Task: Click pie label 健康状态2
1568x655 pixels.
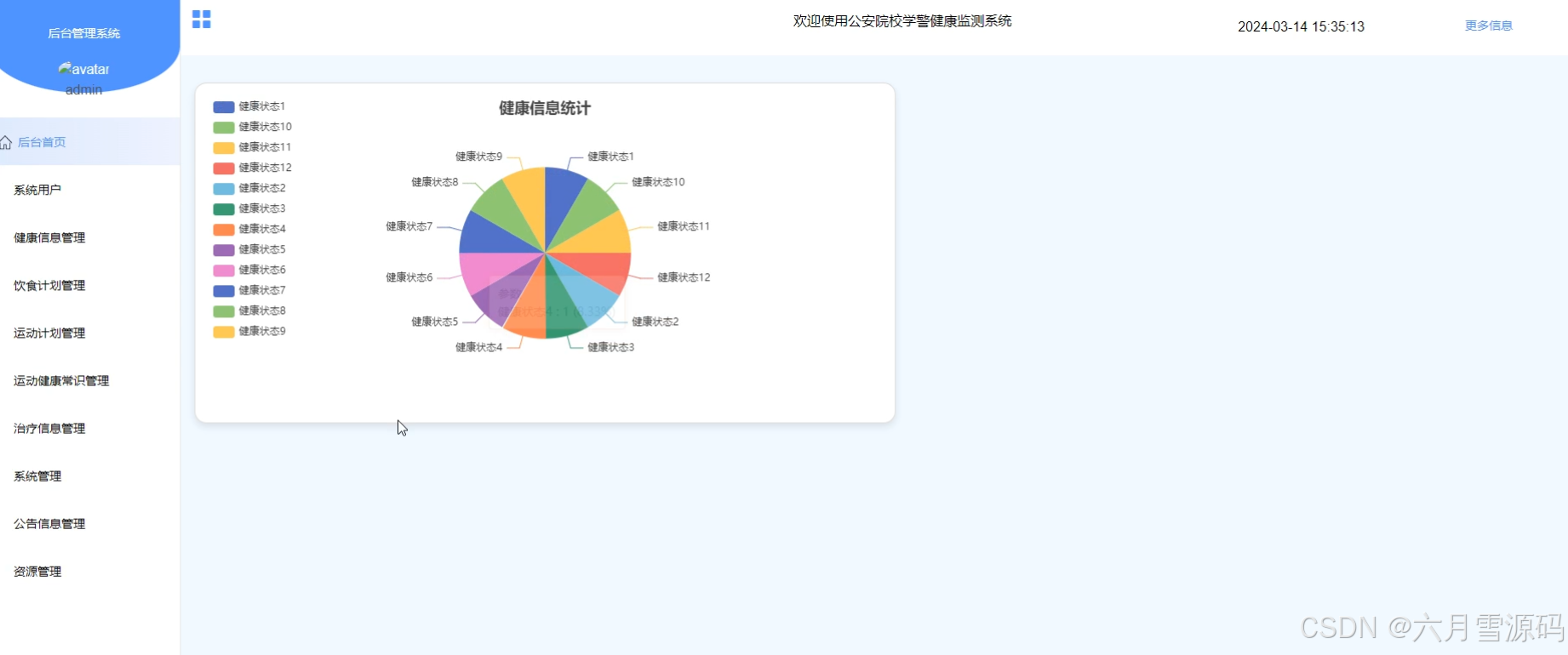Action: click(655, 322)
